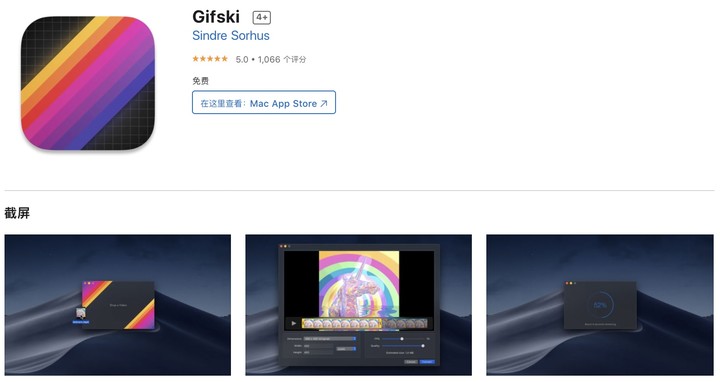720x382 pixels.
Task: Open the pixels unit dropdown beside width
Action: click(346, 349)
